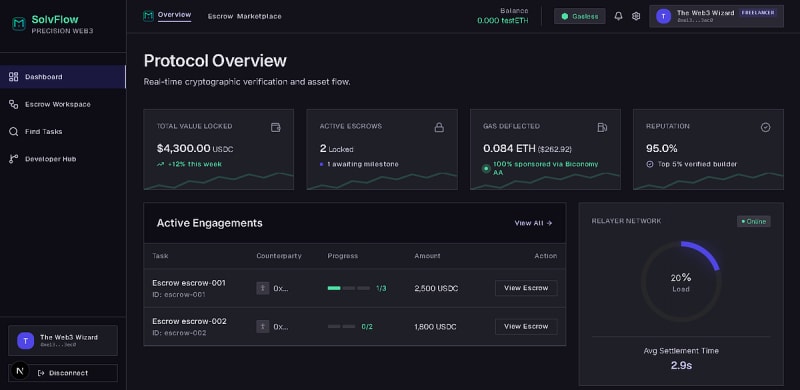Click the wallet icon on Total Value Locked card
Image resolution: width=800 pixels, height=390 pixels.
(x=276, y=128)
